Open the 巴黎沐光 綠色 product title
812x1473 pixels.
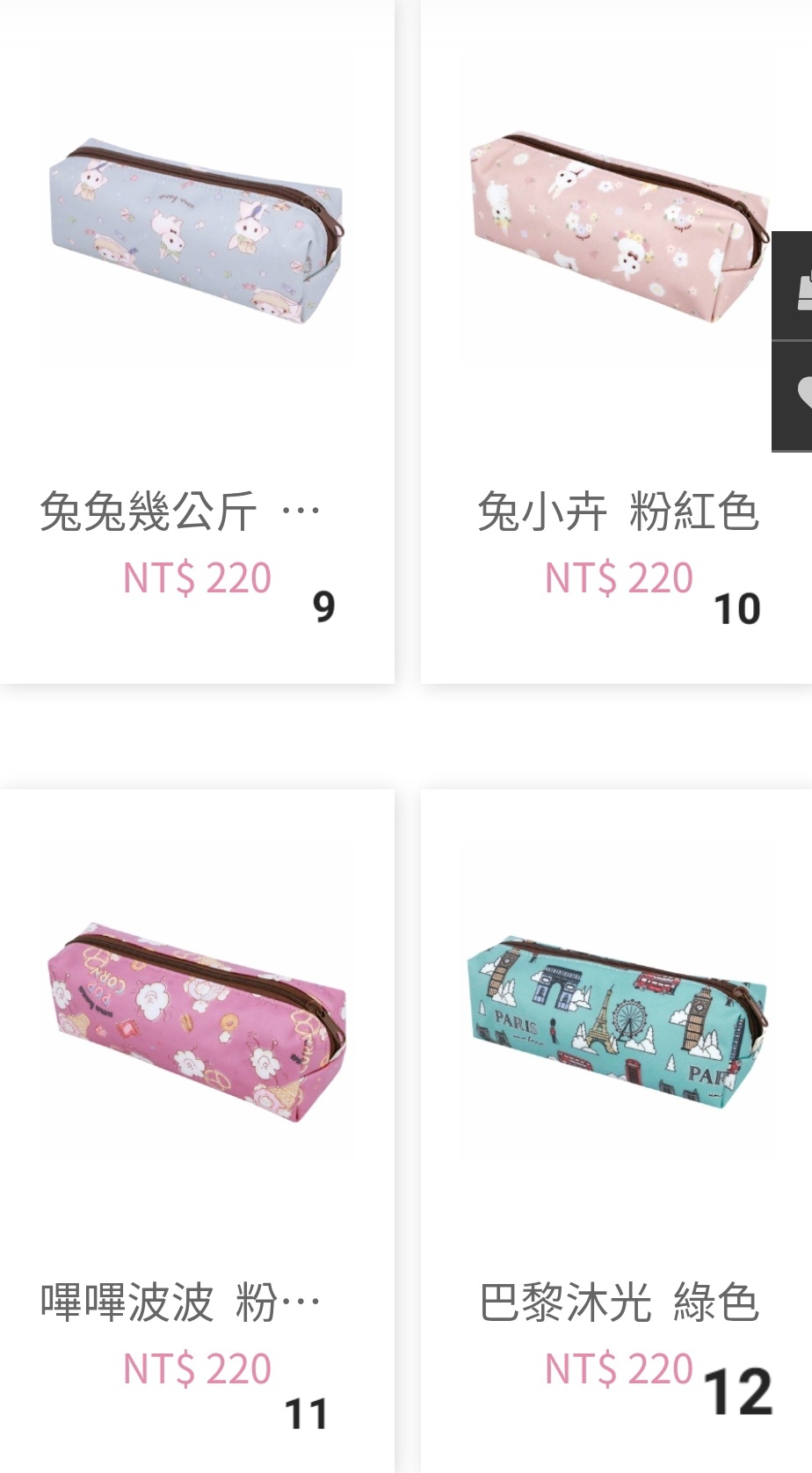tap(618, 1302)
